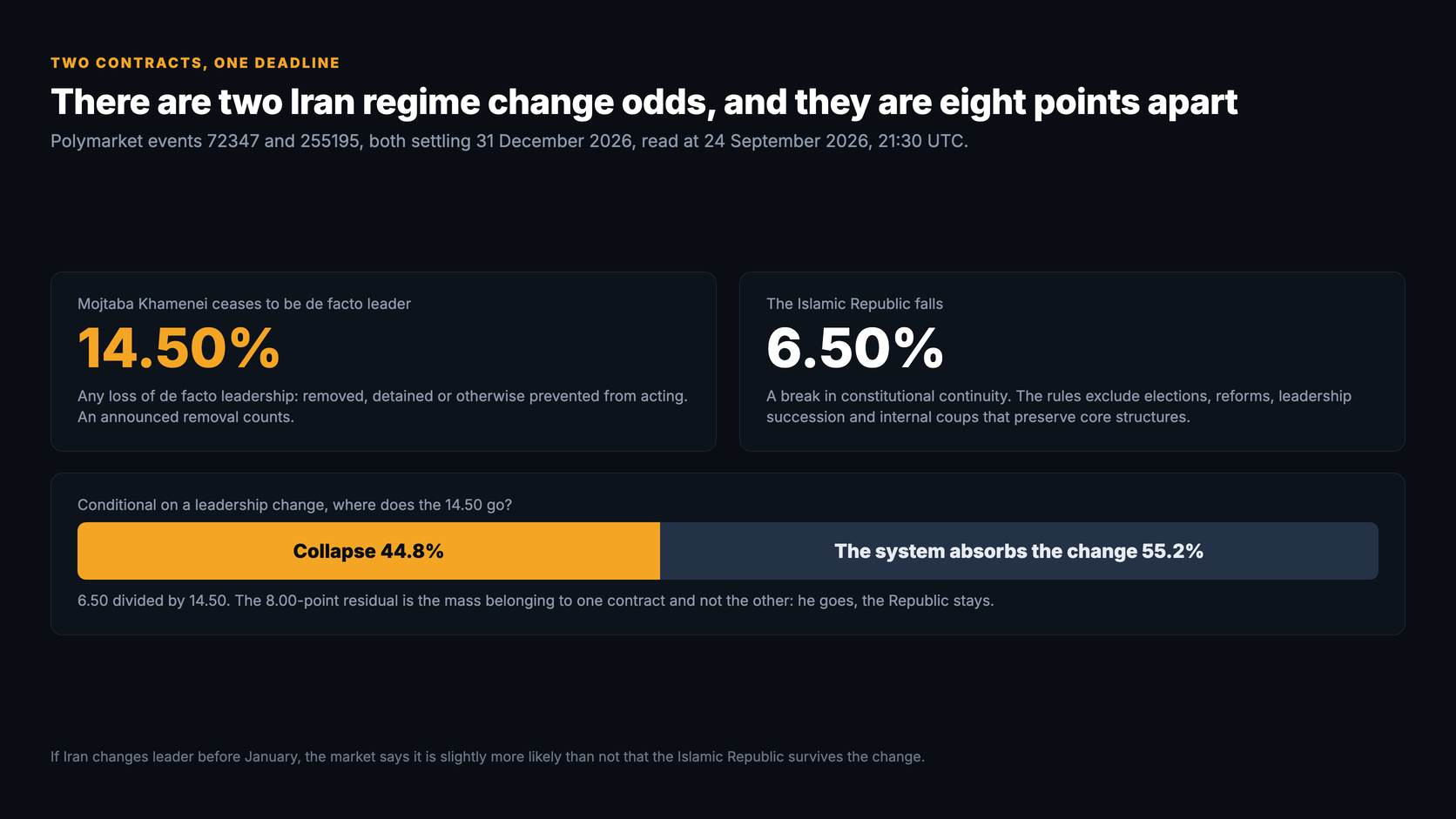Click the 6.50% white probability figure
This screenshot has height=819, width=1456.
[854, 348]
